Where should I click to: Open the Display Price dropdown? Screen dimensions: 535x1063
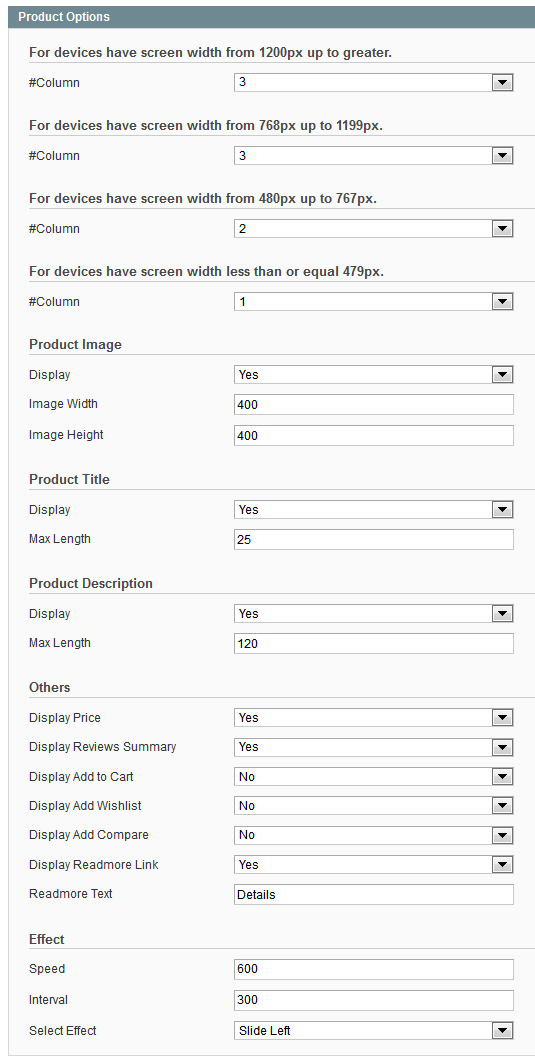374,717
